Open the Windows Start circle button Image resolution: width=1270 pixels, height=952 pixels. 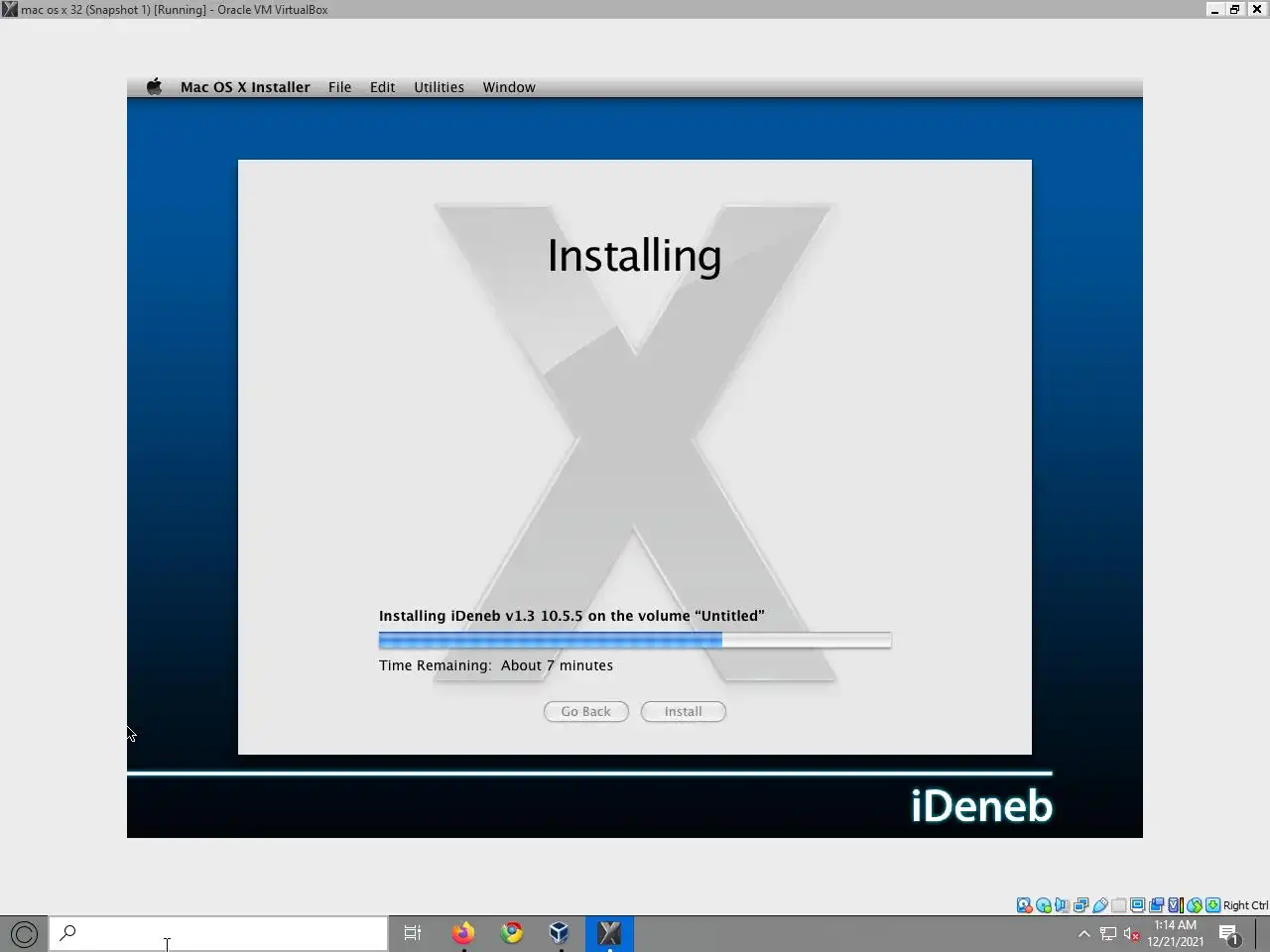tap(24, 933)
